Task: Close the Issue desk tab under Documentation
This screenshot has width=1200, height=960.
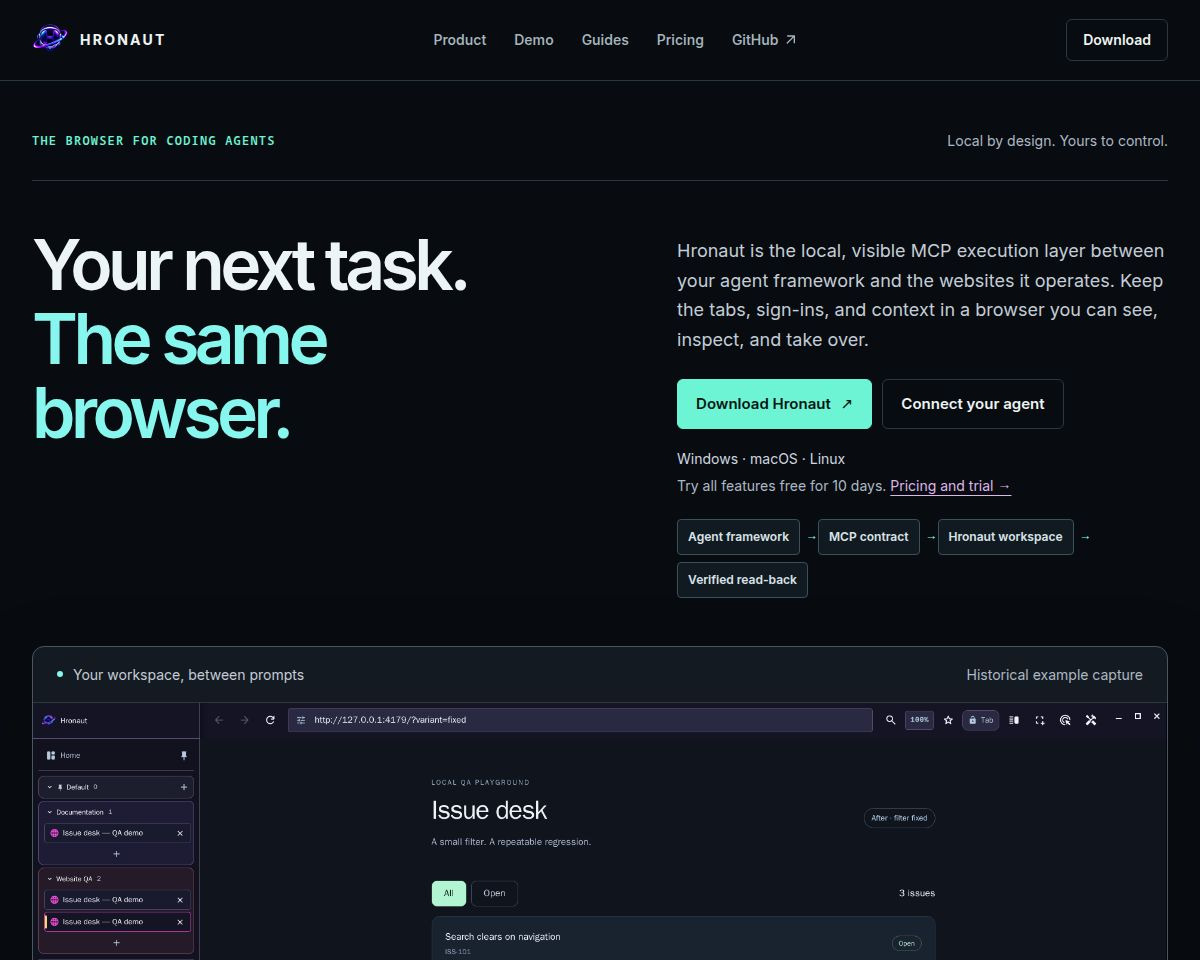Action: pos(180,833)
